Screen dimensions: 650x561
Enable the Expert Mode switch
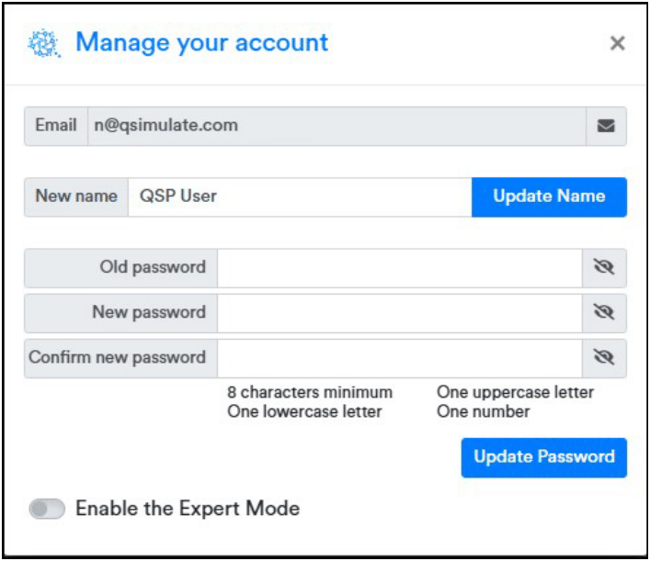(x=47, y=509)
